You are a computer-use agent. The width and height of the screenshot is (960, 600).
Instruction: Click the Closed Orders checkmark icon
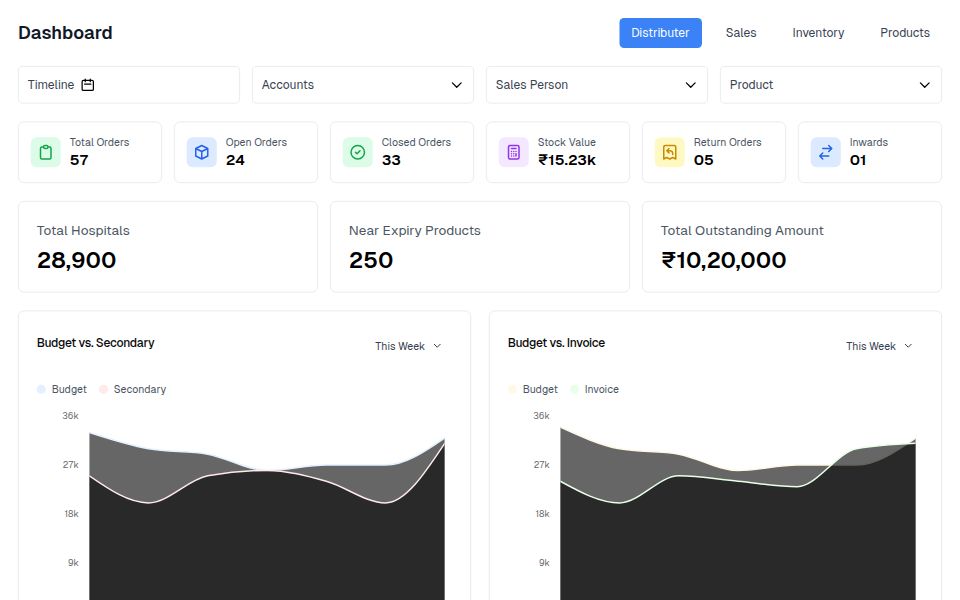(x=357, y=151)
